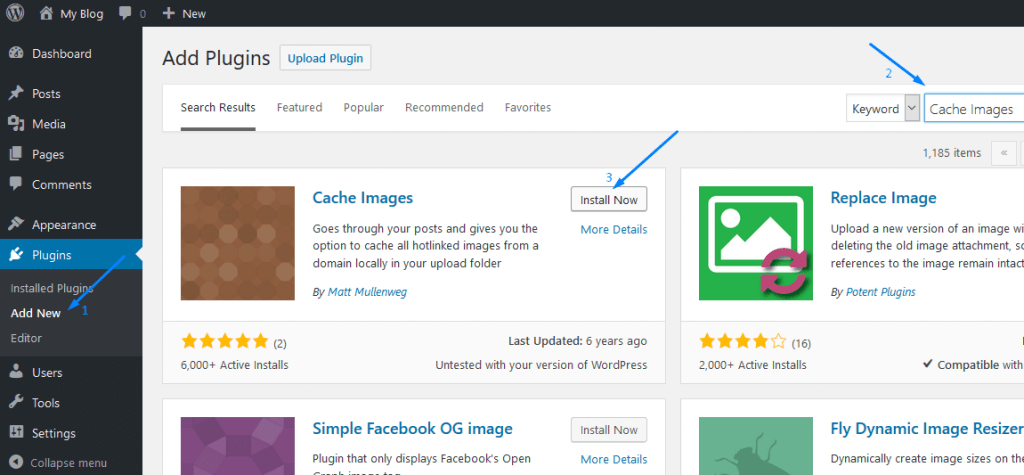Click the Dashboard gauge icon
Screen dimensions: 1024x475
[16, 54]
